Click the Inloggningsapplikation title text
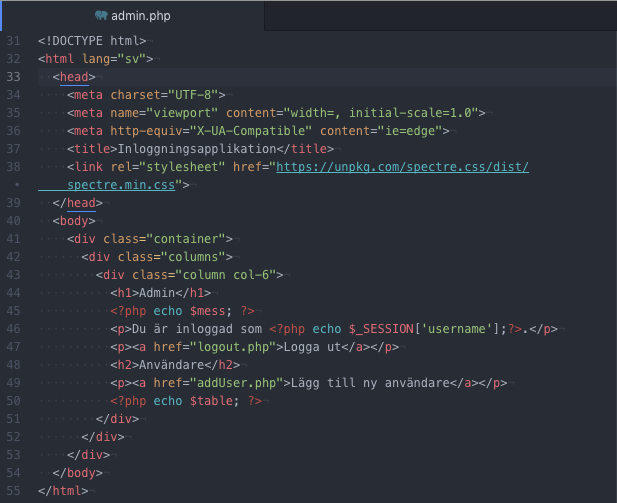The width and height of the screenshot is (617, 503). 197,149
